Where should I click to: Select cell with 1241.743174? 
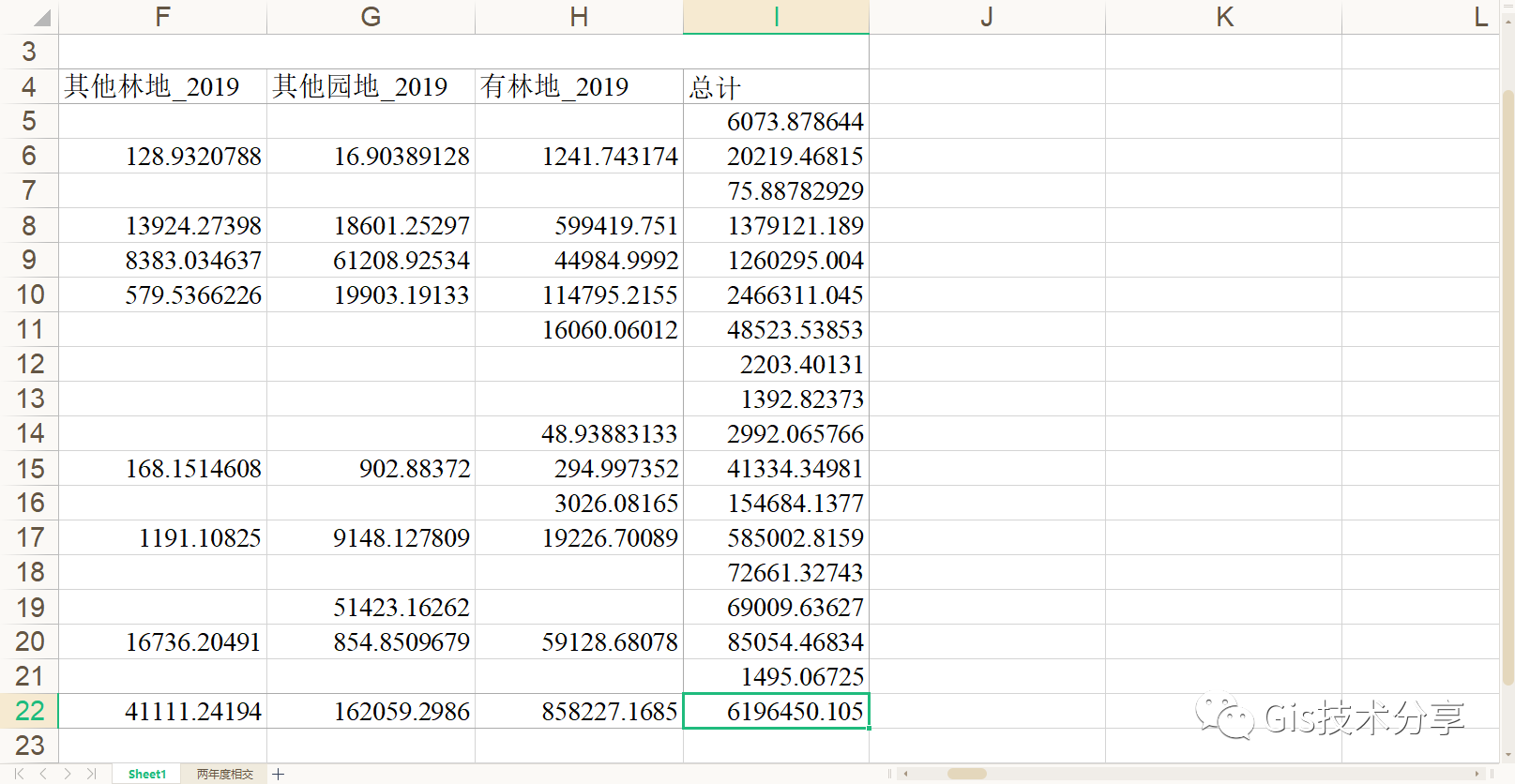click(580, 156)
